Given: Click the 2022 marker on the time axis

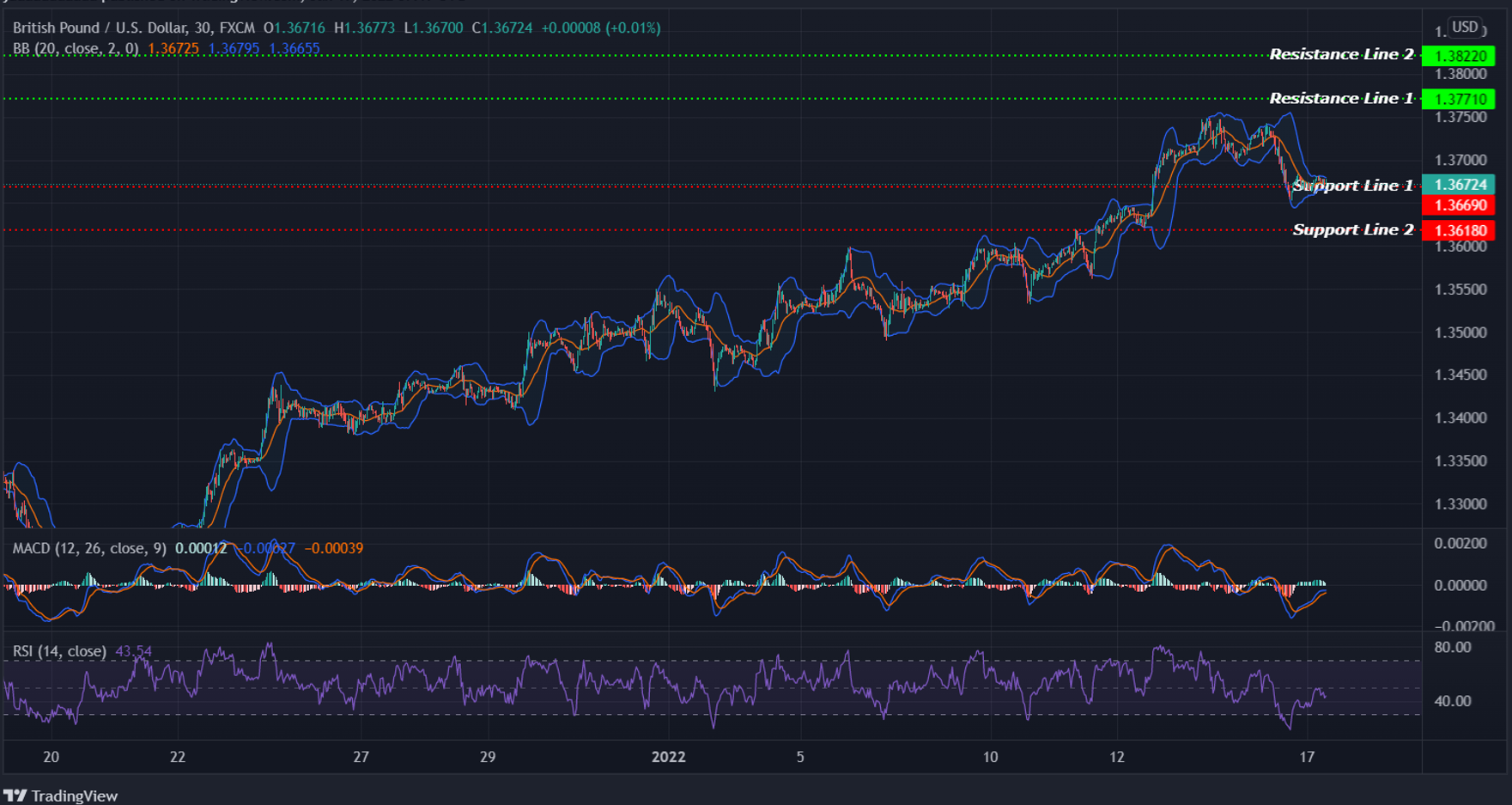Looking at the screenshot, I should 669,758.
